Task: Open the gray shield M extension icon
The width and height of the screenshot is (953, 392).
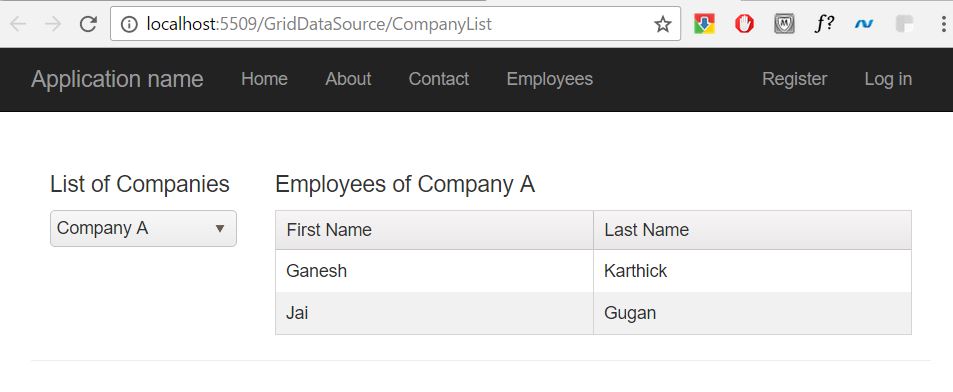Action: pos(784,24)
